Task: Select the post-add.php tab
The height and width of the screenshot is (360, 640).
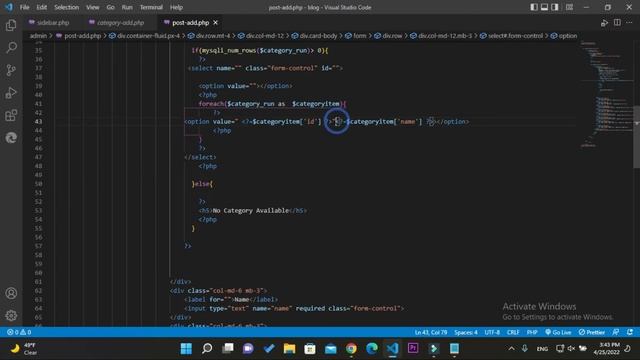Action: (x=190, y=23)
